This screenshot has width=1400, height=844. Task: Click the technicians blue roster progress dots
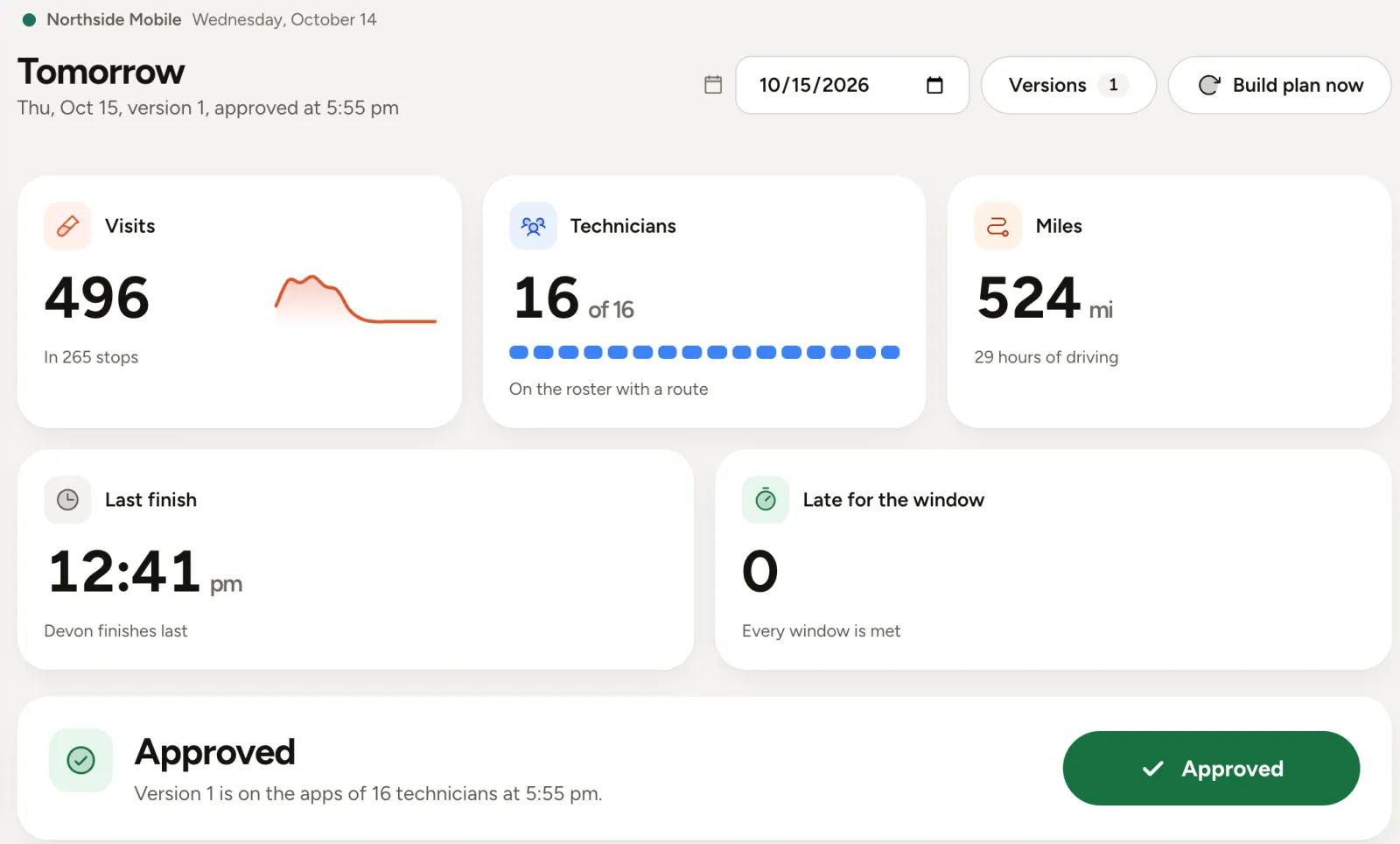click(704, 352)
